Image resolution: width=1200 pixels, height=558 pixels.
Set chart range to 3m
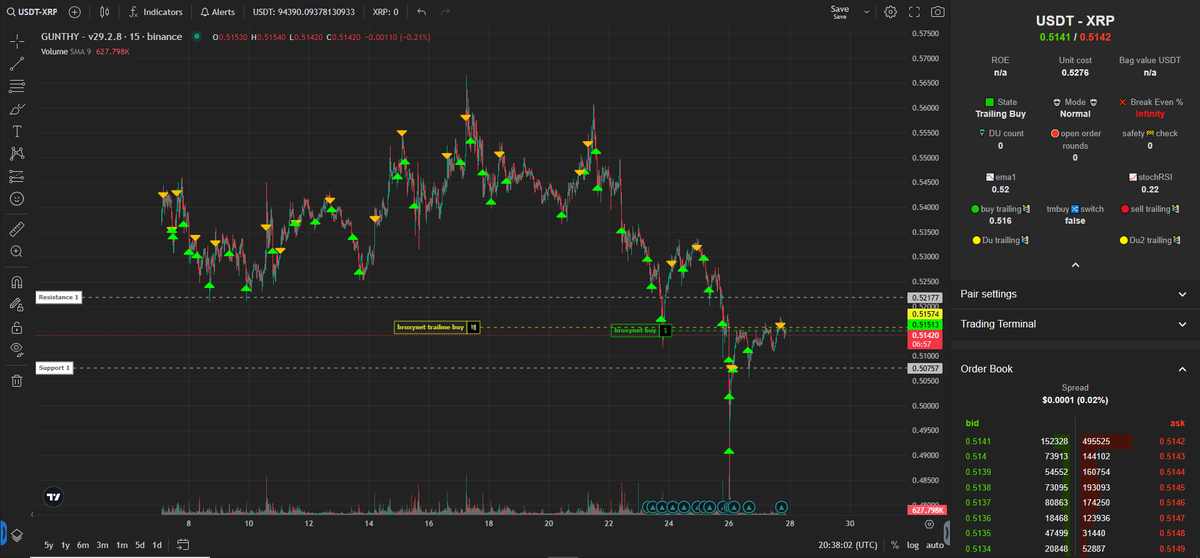(102, 545)
